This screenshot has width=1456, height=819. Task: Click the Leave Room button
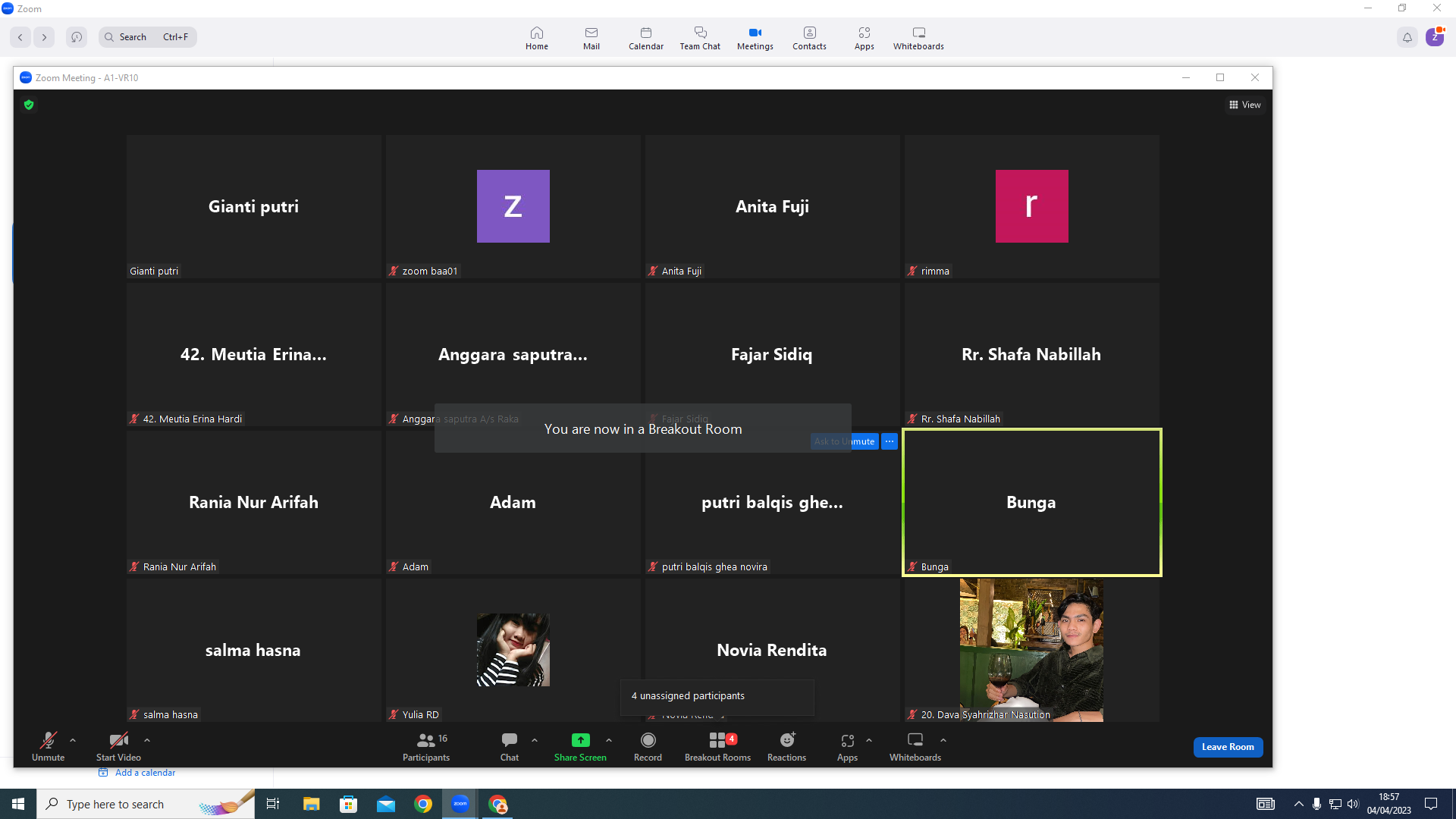coord(1228,747)
